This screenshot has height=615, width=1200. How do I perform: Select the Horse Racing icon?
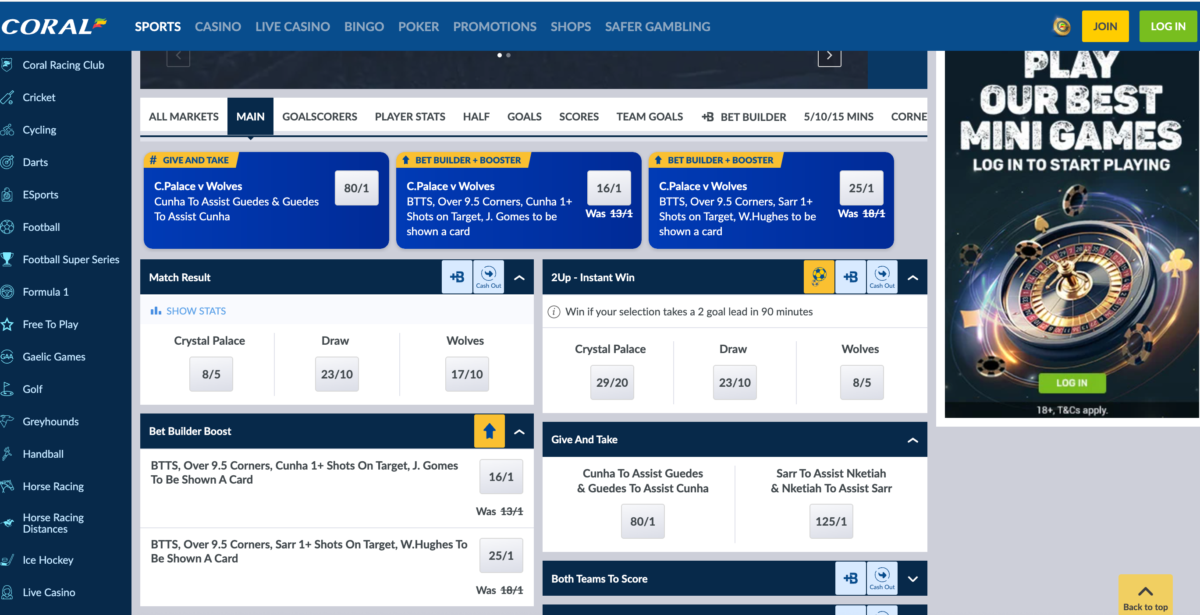8,486
